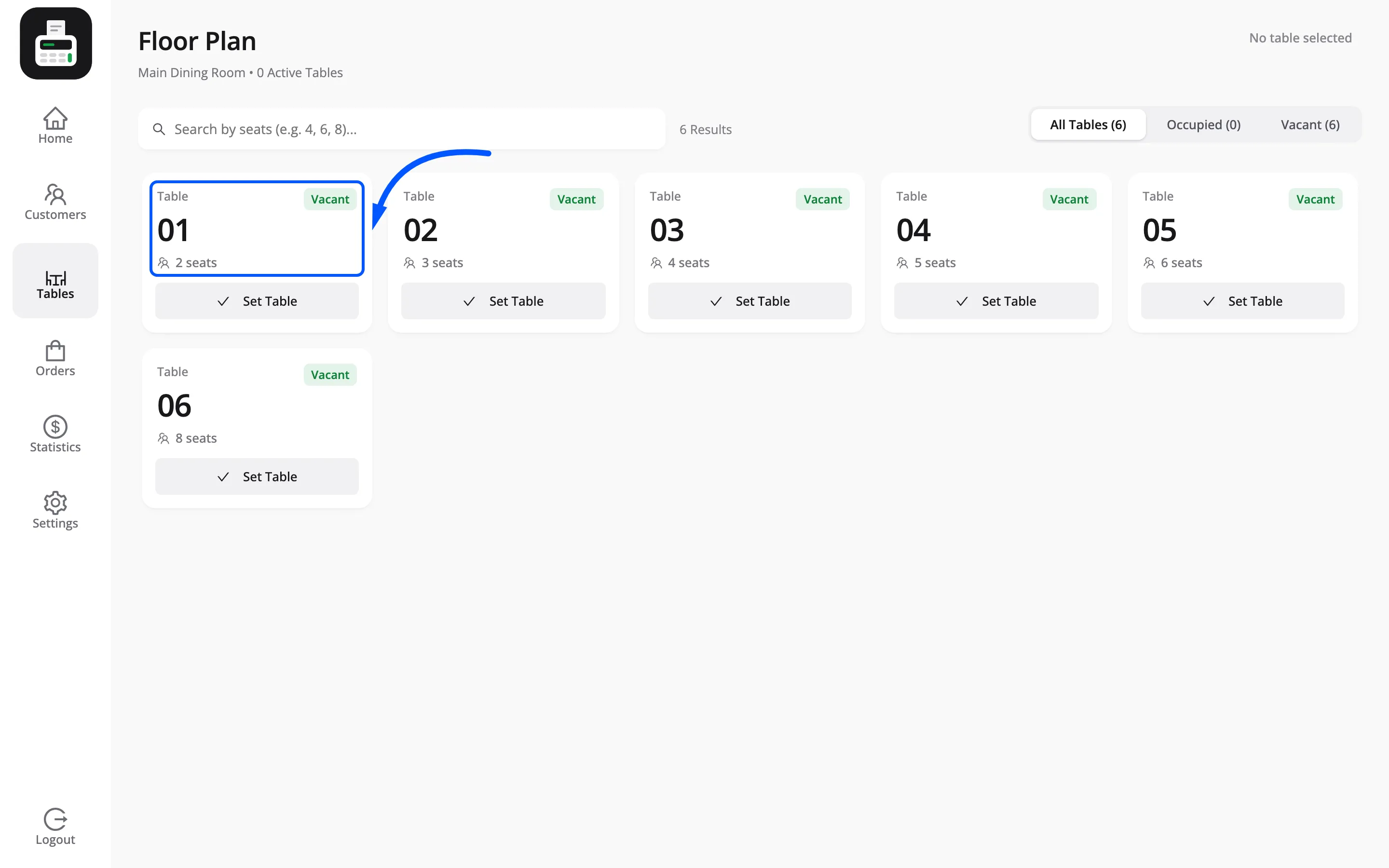Set Table for table 03

pyautogui.click(x=749, y=301)
